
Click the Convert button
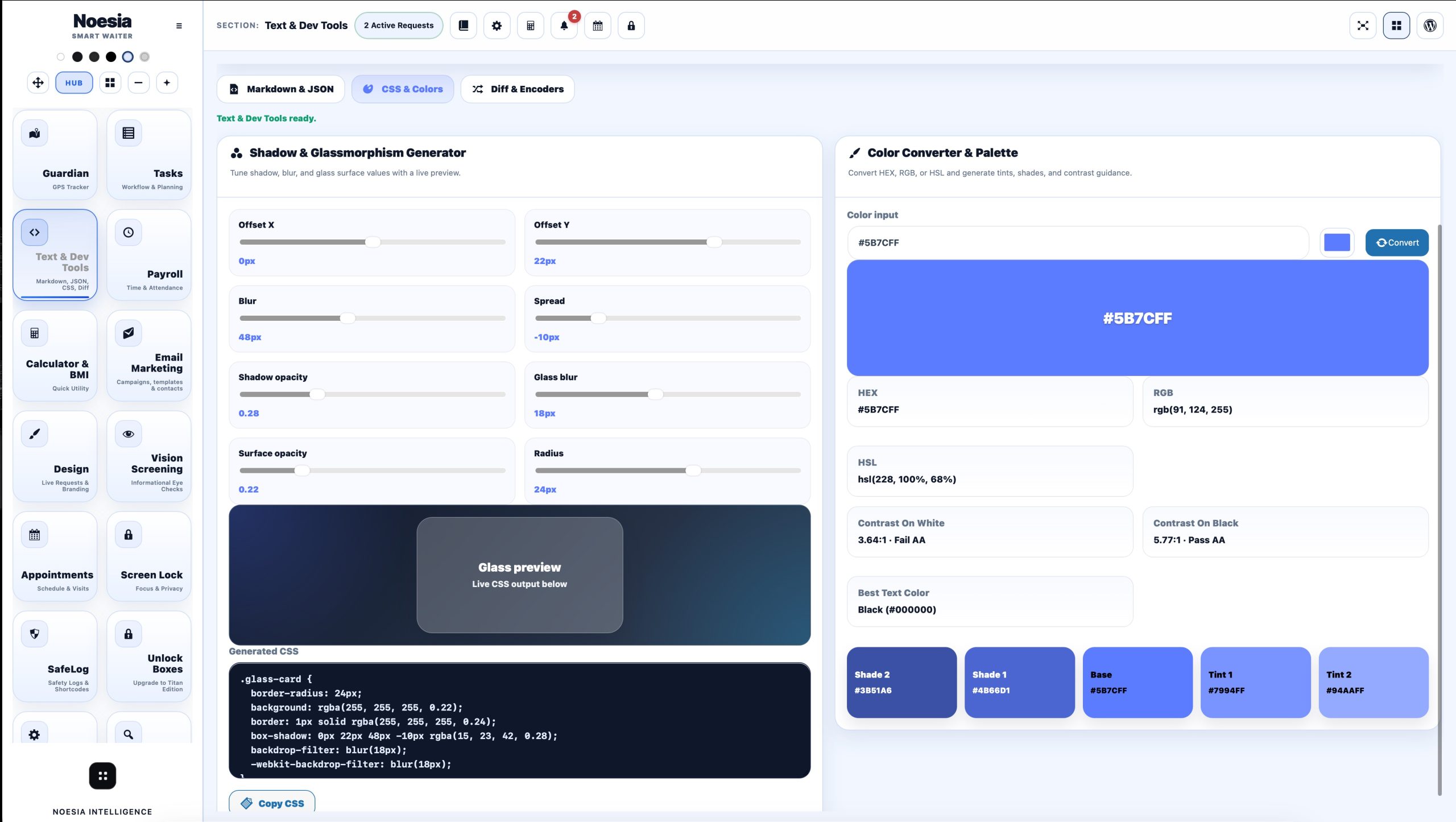(x=1397, y=243)
